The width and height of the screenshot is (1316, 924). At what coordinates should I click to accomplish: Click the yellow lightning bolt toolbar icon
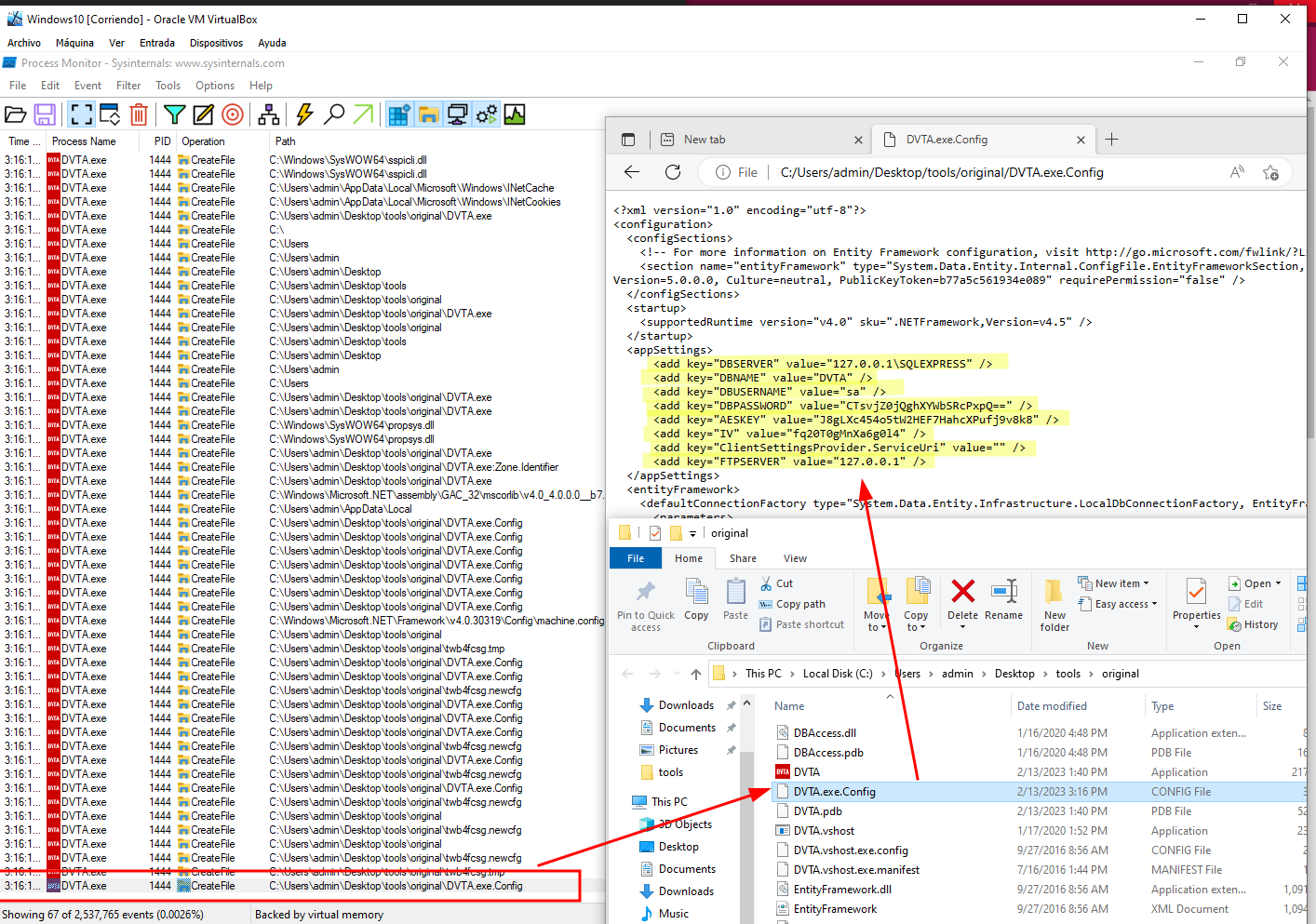[x=304, y=114]
